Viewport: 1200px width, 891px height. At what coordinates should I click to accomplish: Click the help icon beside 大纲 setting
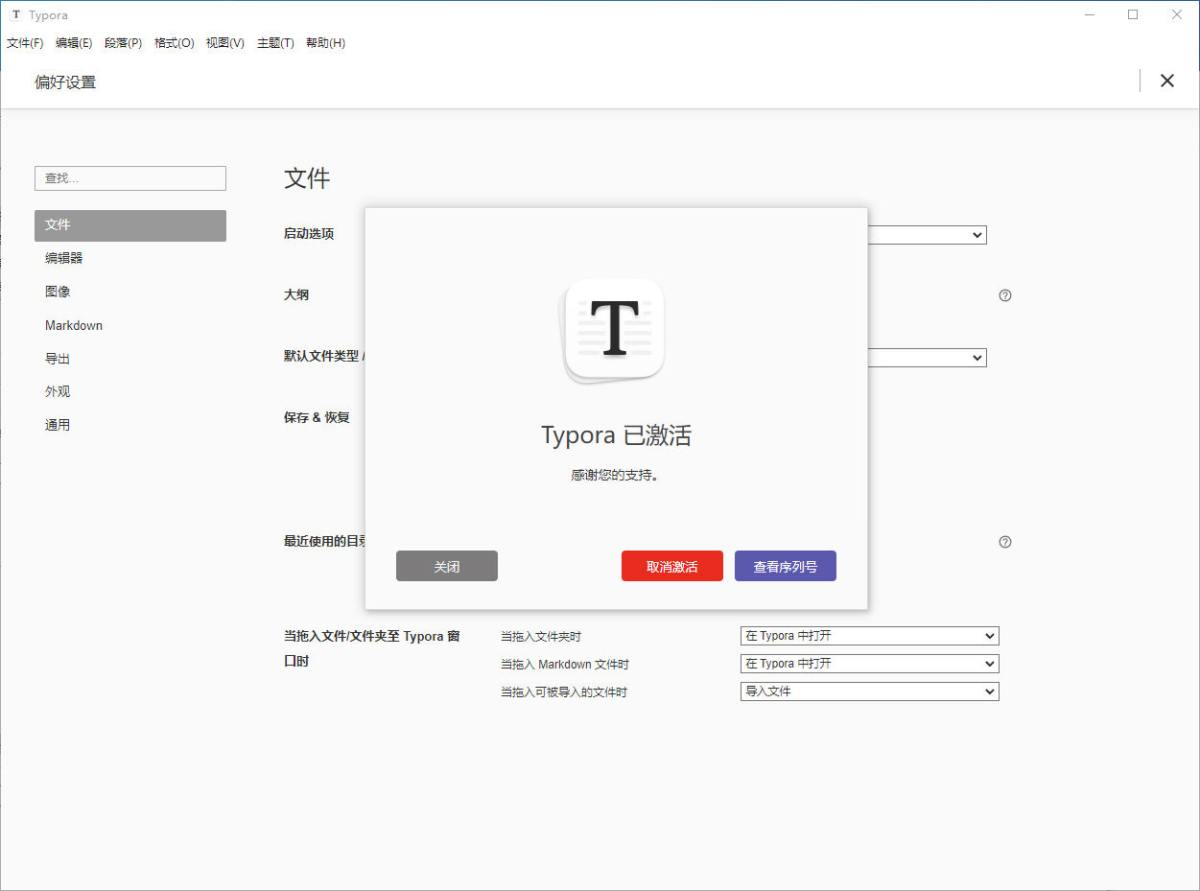point(1005,295)
